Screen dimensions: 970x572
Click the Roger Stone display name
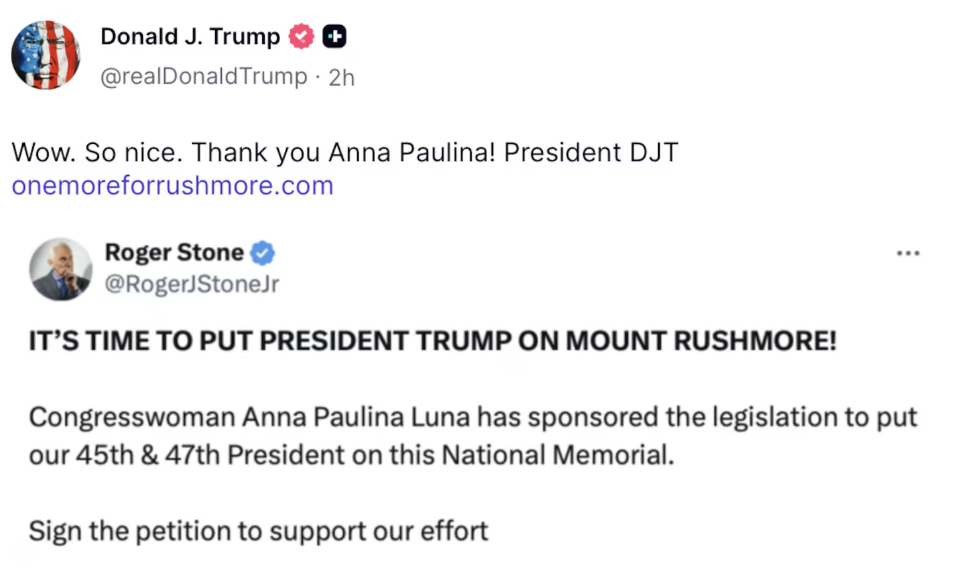174,253
